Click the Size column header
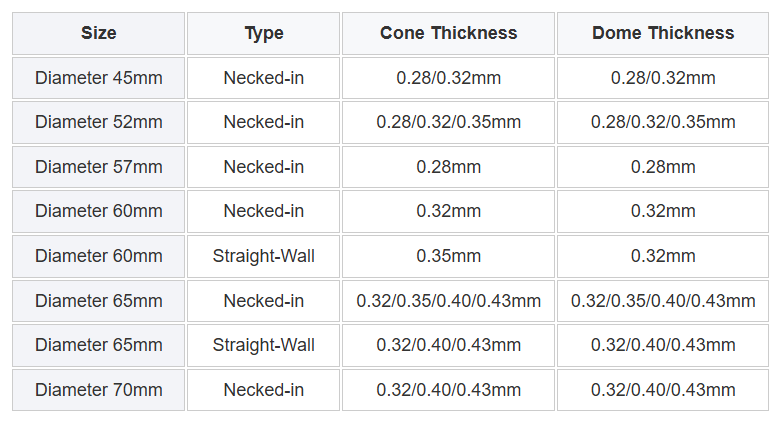 click(x=98, y=33)
